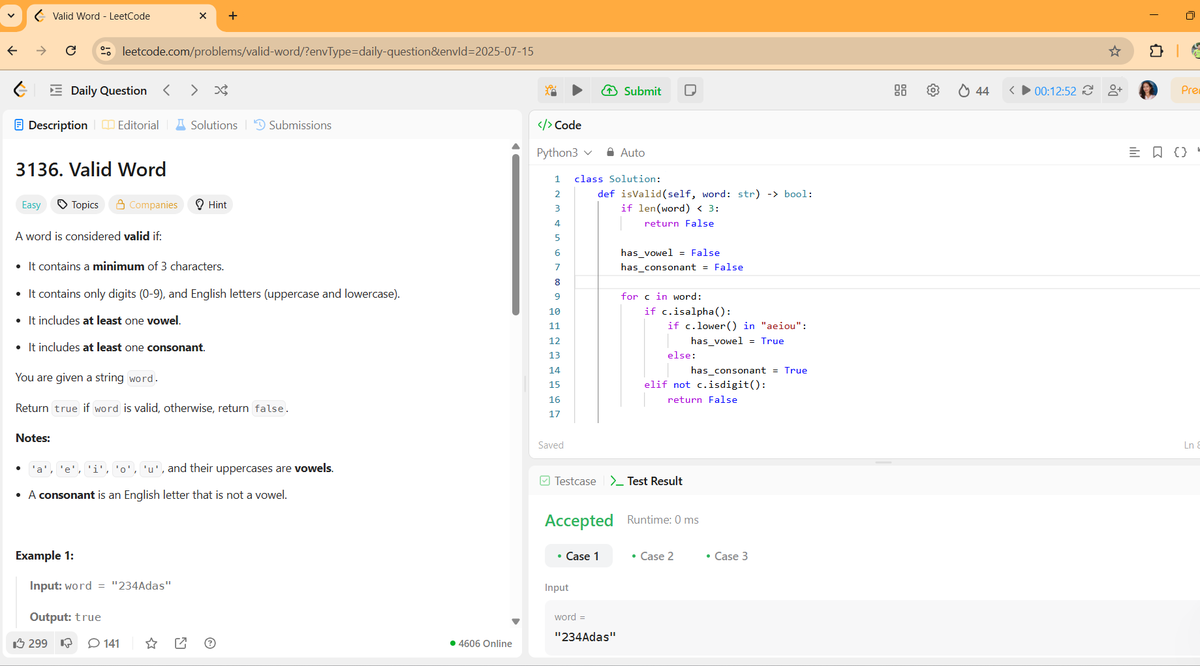
Task: Select Case 2 result
Action: 653,556
